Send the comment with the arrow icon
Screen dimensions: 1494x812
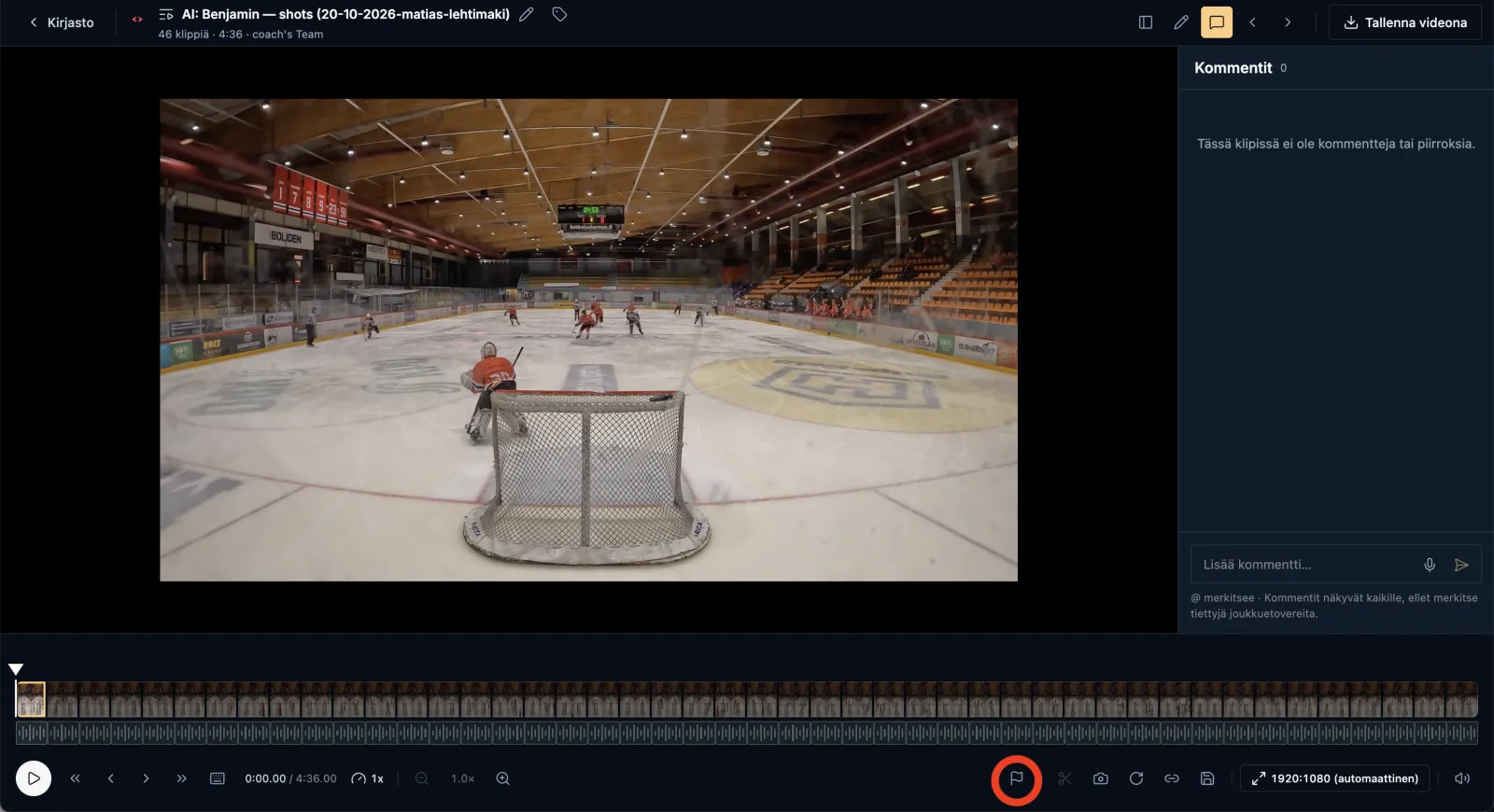[1461, 565]
